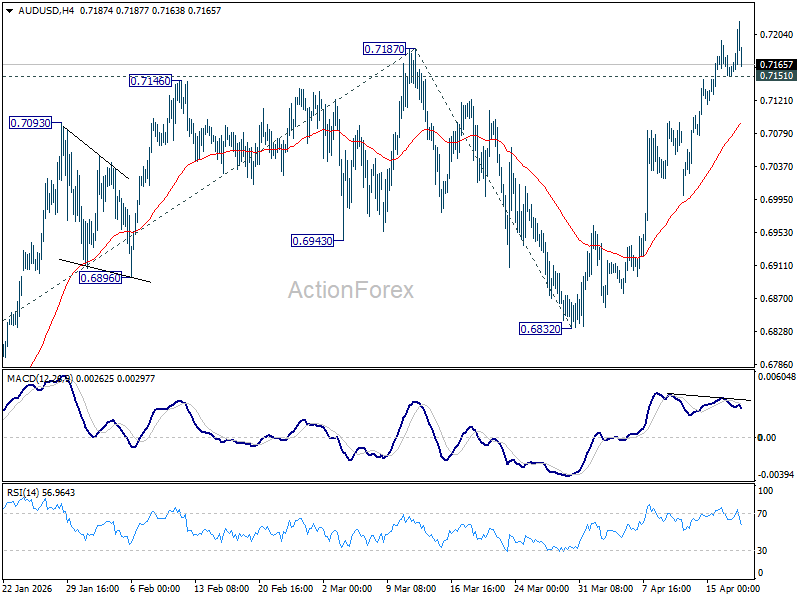Click the 13 Feb 08:00 time label
The height and width of the screenshot is (600, 800).
[221, 588]
